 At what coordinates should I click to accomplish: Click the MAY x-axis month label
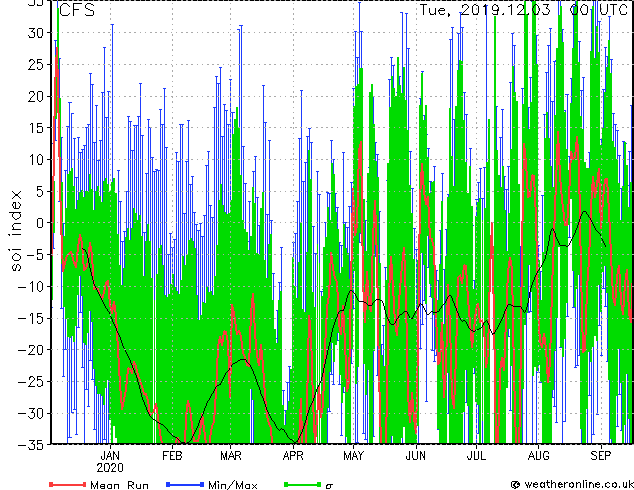(353, 456)
